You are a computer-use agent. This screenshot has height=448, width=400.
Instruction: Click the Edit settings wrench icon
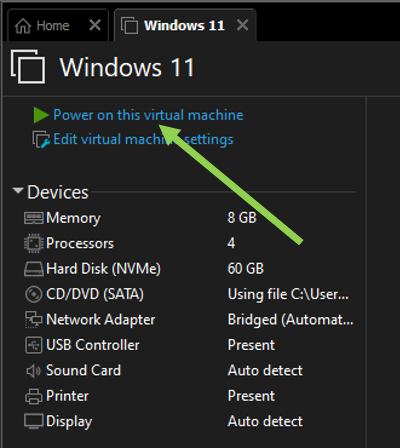point(41,139)
